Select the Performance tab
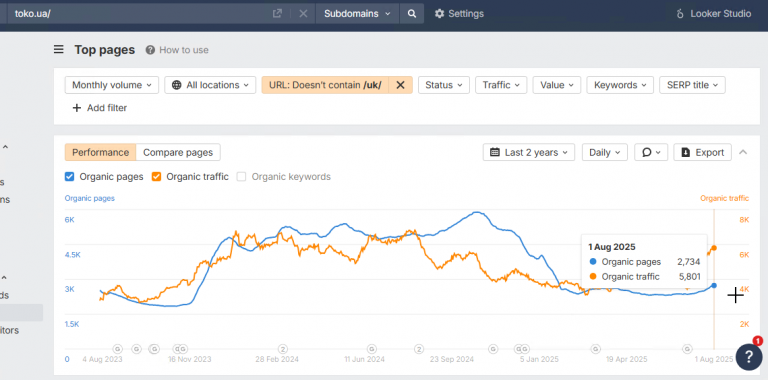 (x=100, y=152)
